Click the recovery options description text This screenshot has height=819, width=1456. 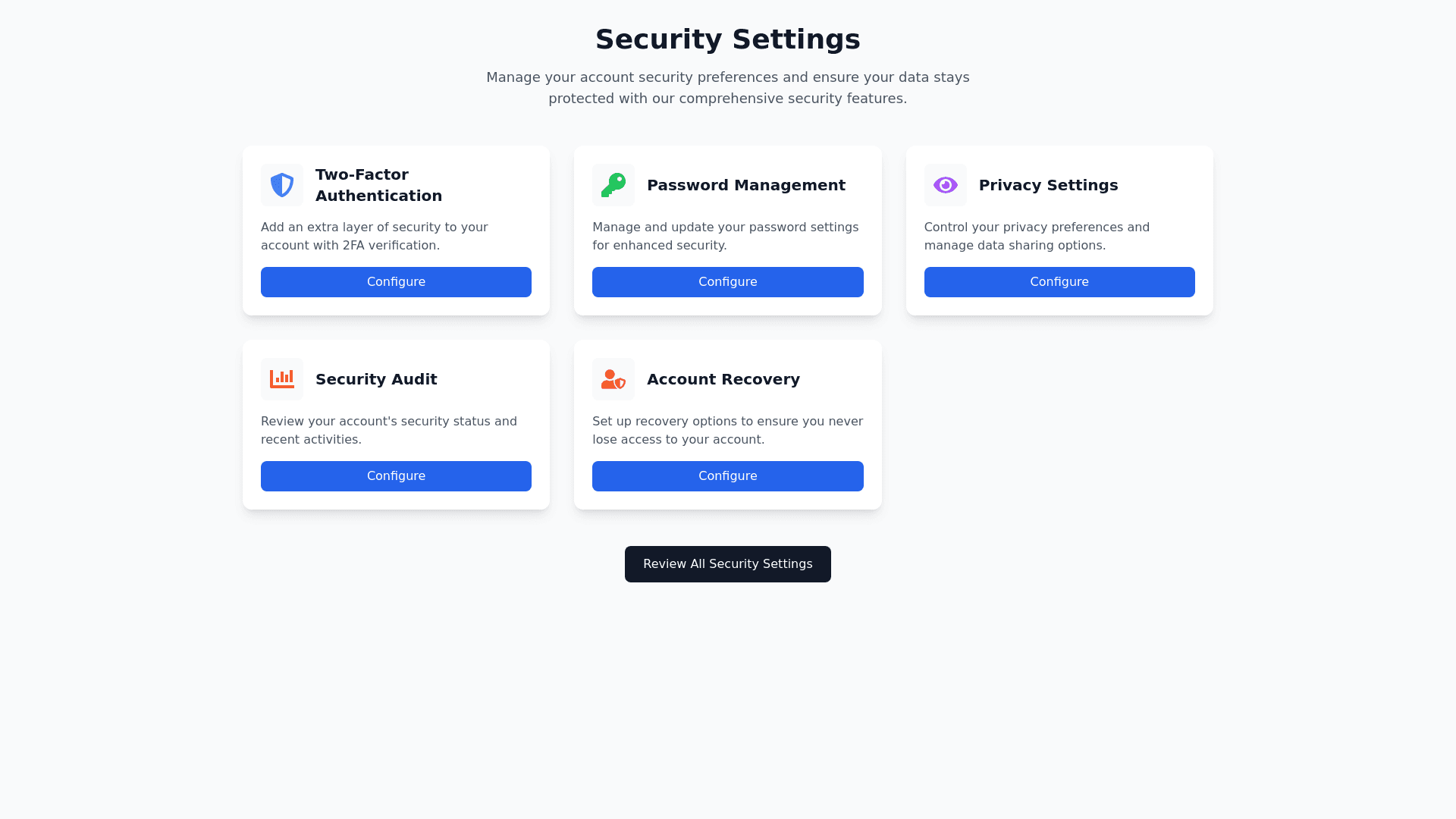[x=727, y=431]
